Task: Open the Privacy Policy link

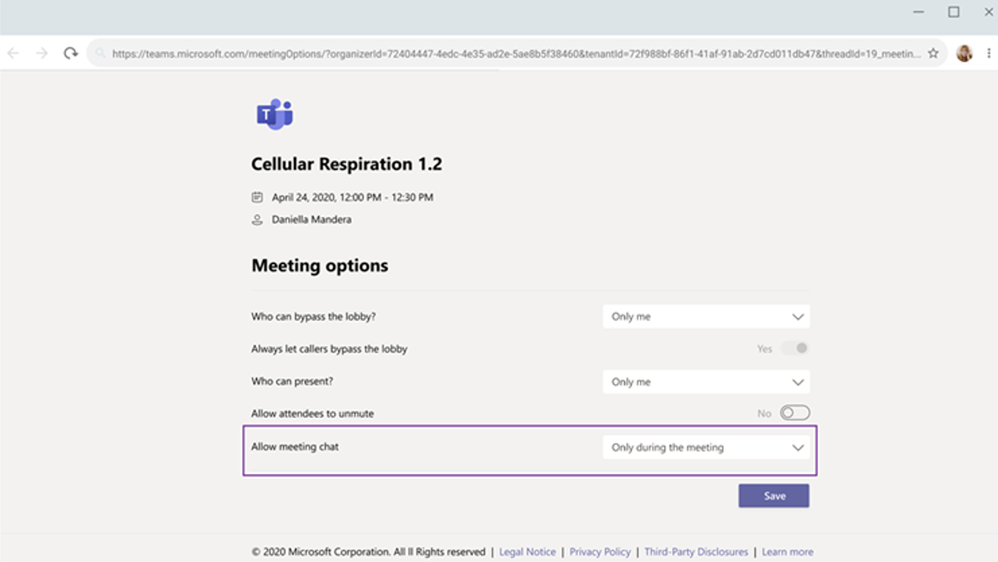Action: click(600, 552)
